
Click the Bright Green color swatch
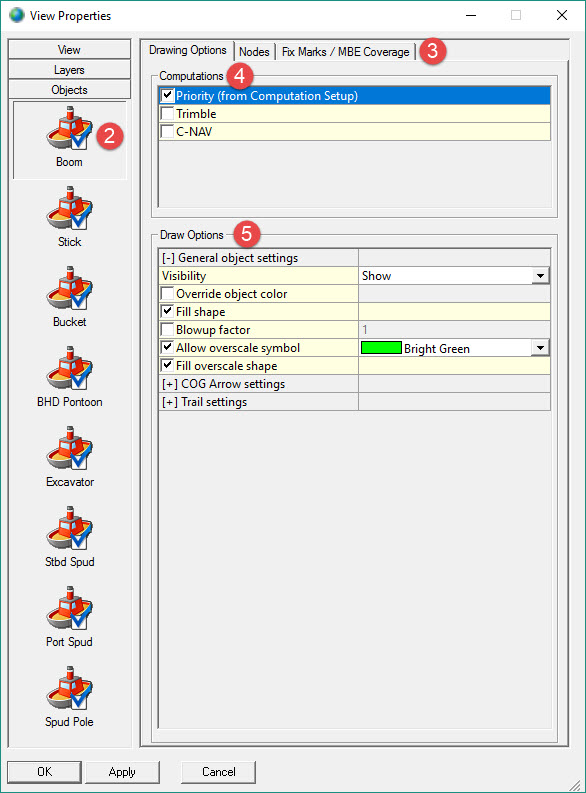[381, 348]
